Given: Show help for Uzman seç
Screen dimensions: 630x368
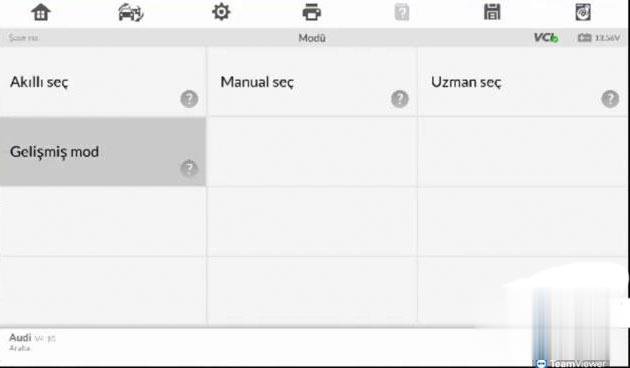Looking at the screenshot, I should click(x=610, y=99).
